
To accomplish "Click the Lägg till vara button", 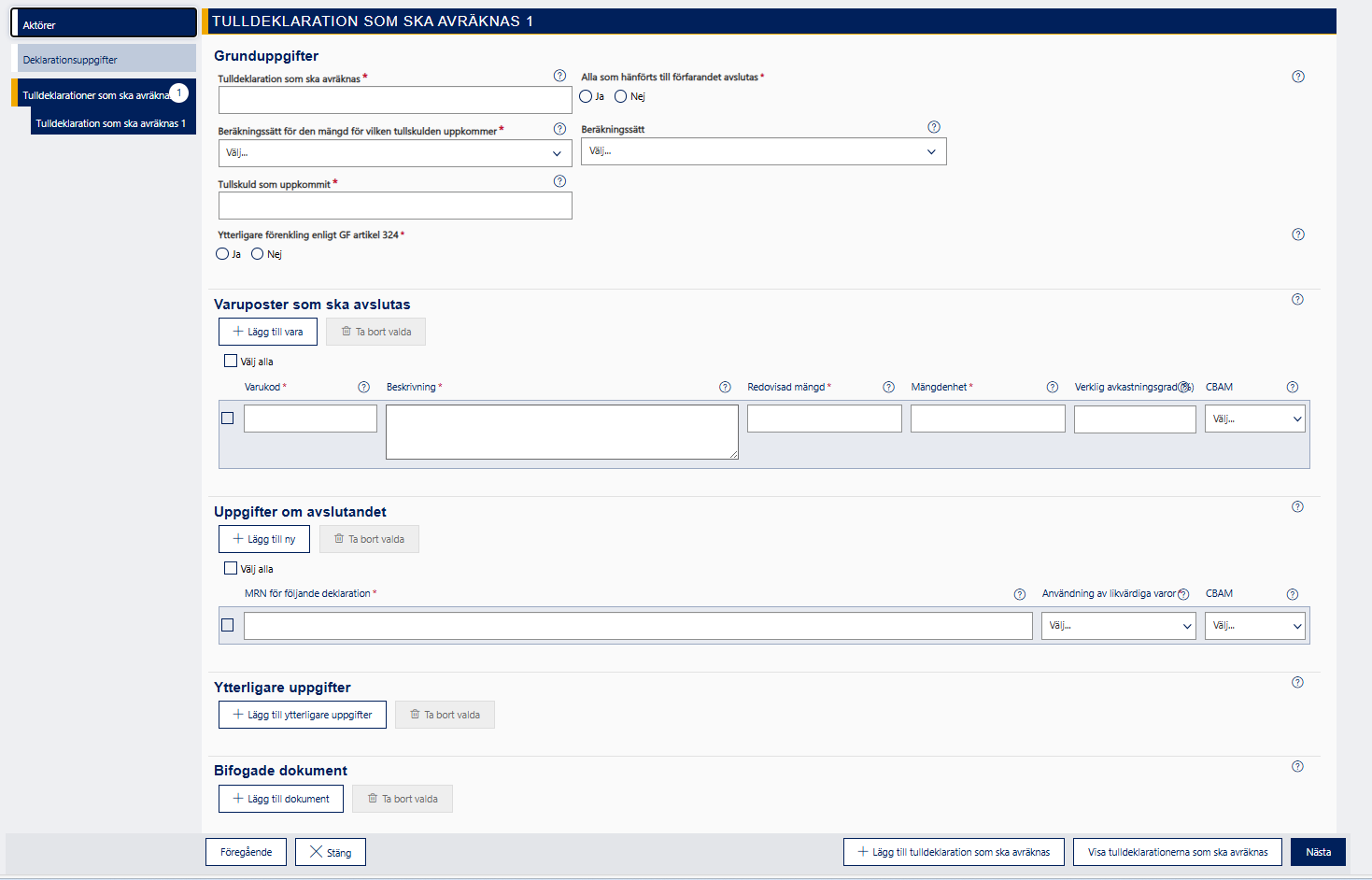I will click(x=268, y=332).
